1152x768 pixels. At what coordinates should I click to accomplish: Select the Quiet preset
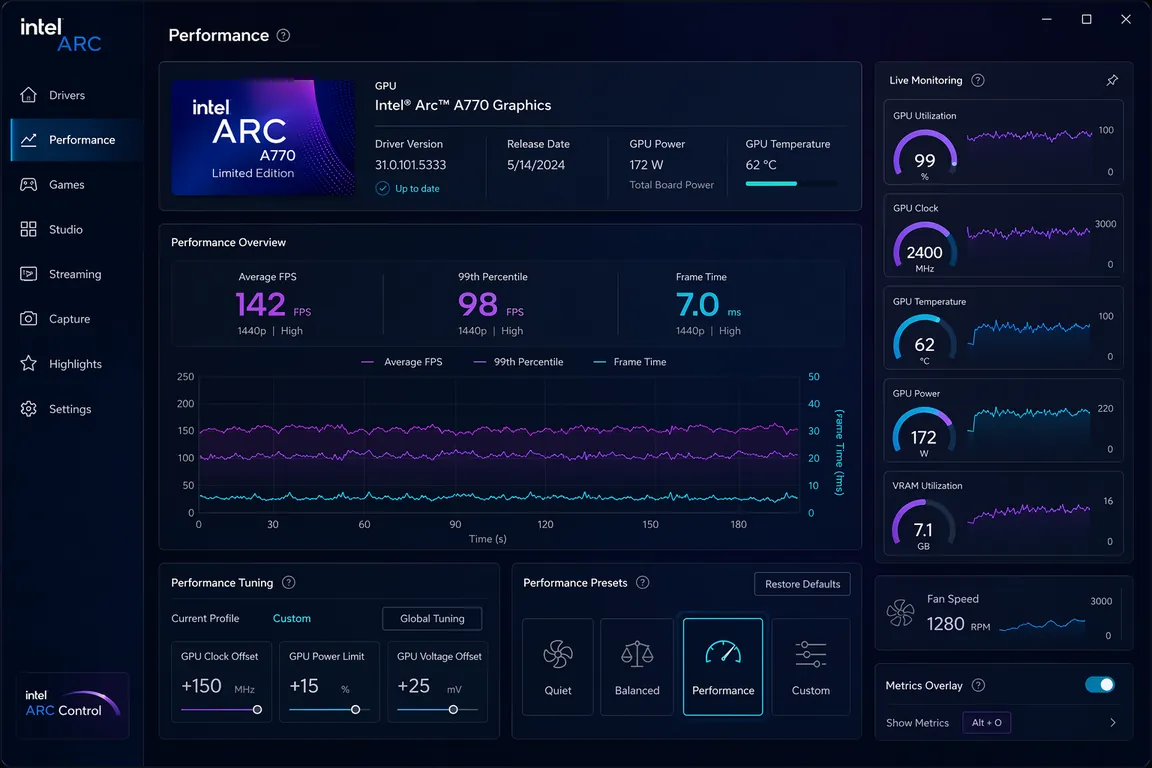(x=558, y=667)
